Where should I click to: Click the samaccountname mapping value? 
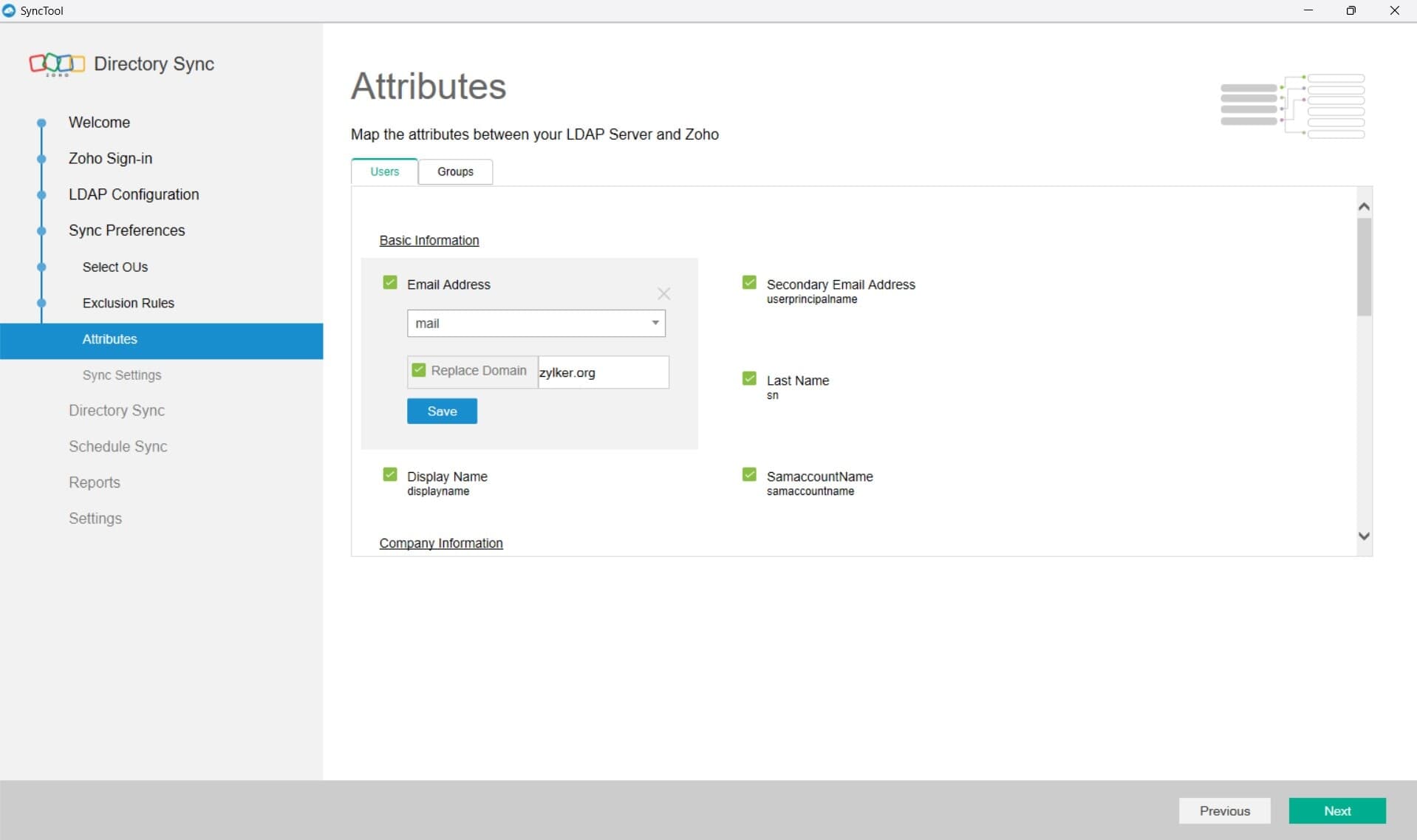810,491
